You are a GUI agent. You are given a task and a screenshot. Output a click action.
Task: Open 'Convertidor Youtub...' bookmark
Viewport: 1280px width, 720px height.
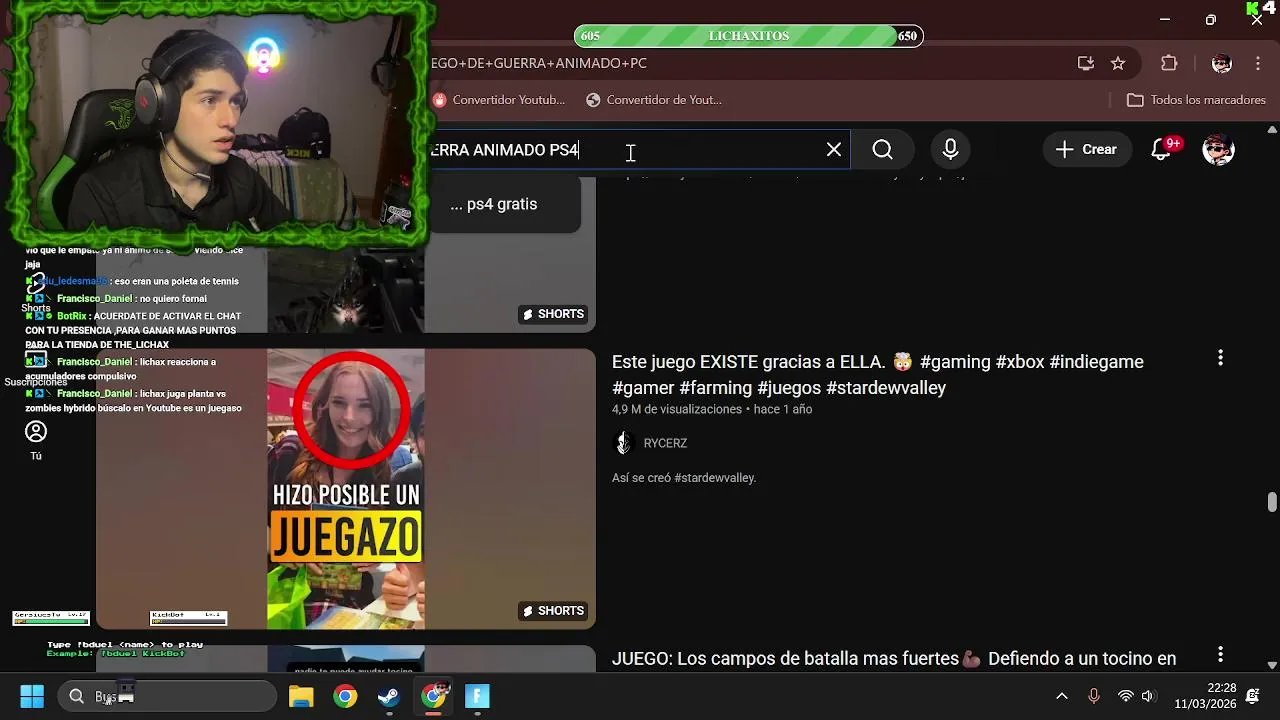[x=498, y=100]
